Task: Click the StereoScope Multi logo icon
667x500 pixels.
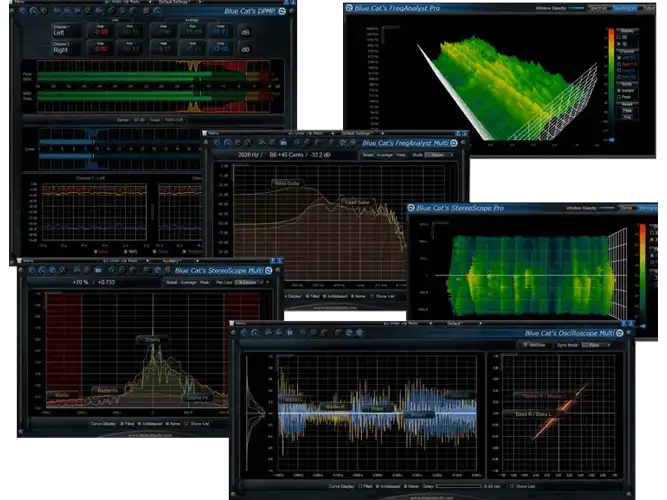Action: click(x=269, y=271)
